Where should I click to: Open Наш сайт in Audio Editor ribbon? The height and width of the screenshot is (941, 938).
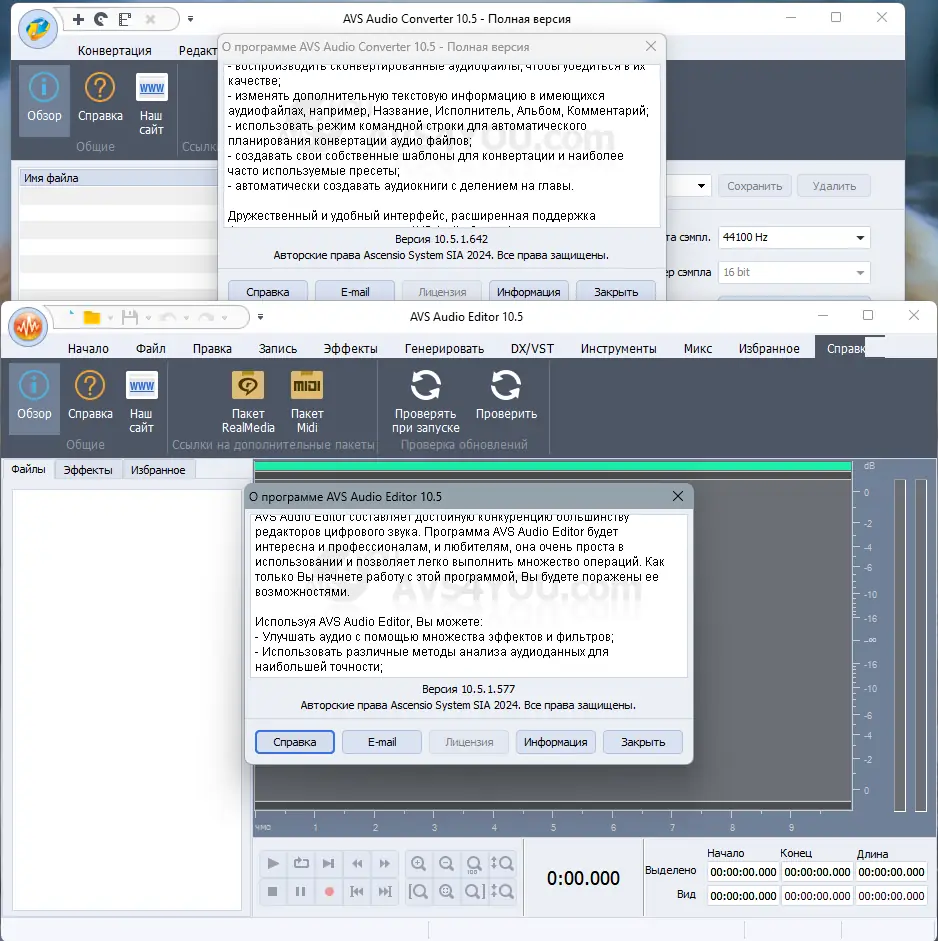141,401
